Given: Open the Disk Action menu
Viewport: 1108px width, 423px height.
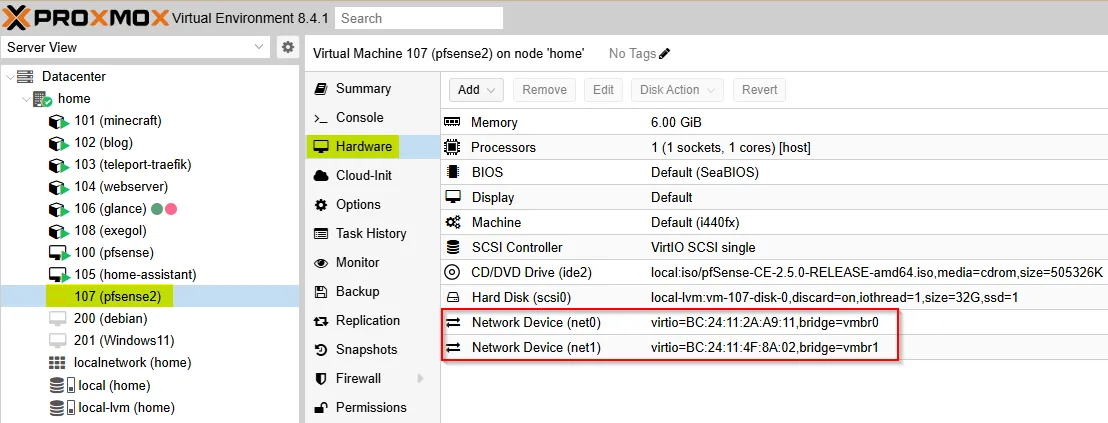Looking at the screenshot, I should [x=677, y=90].
